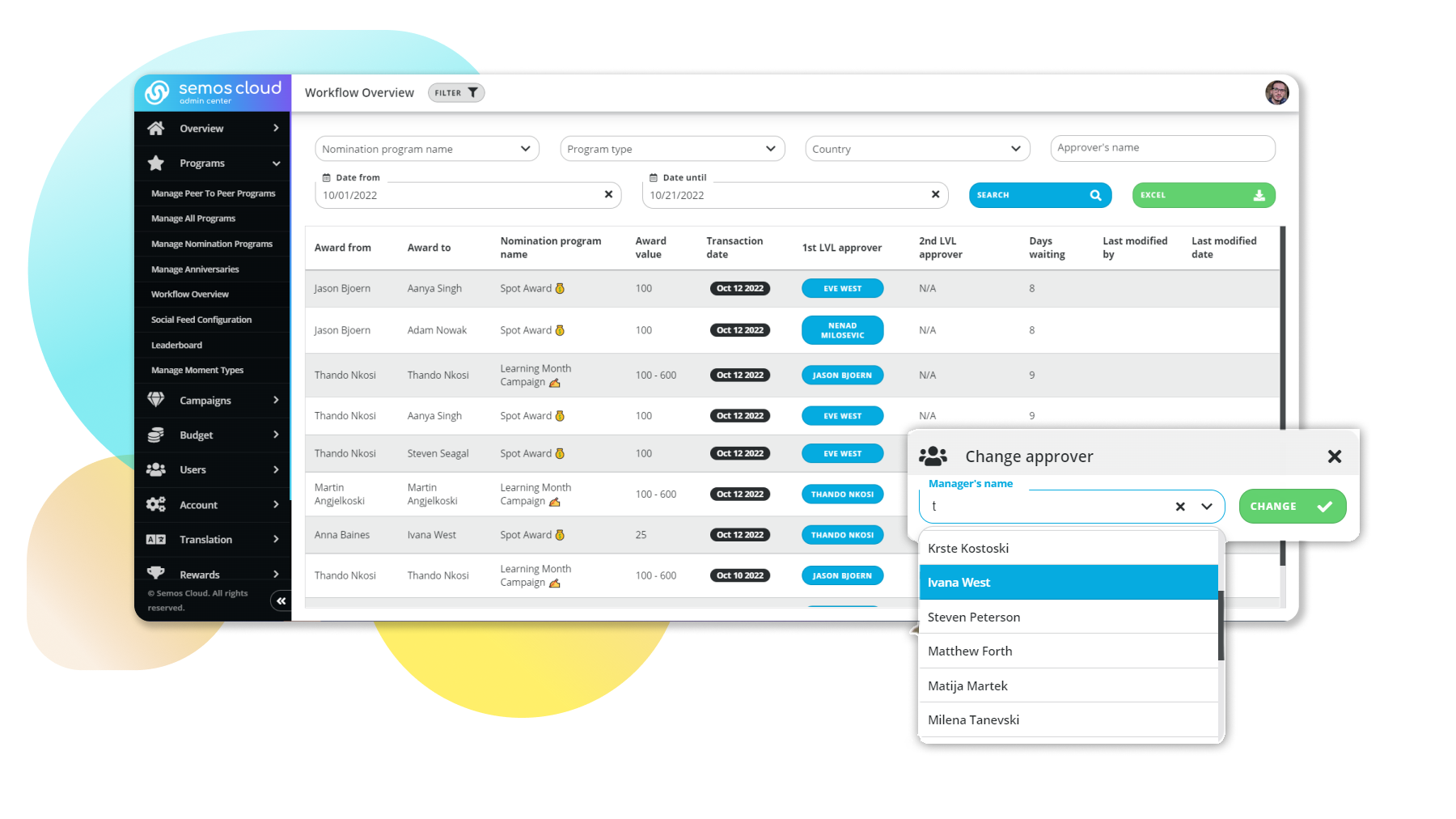Expand the Users menu chevron
The height and width of the screenshot is (819, 1456).
point(276,469)
